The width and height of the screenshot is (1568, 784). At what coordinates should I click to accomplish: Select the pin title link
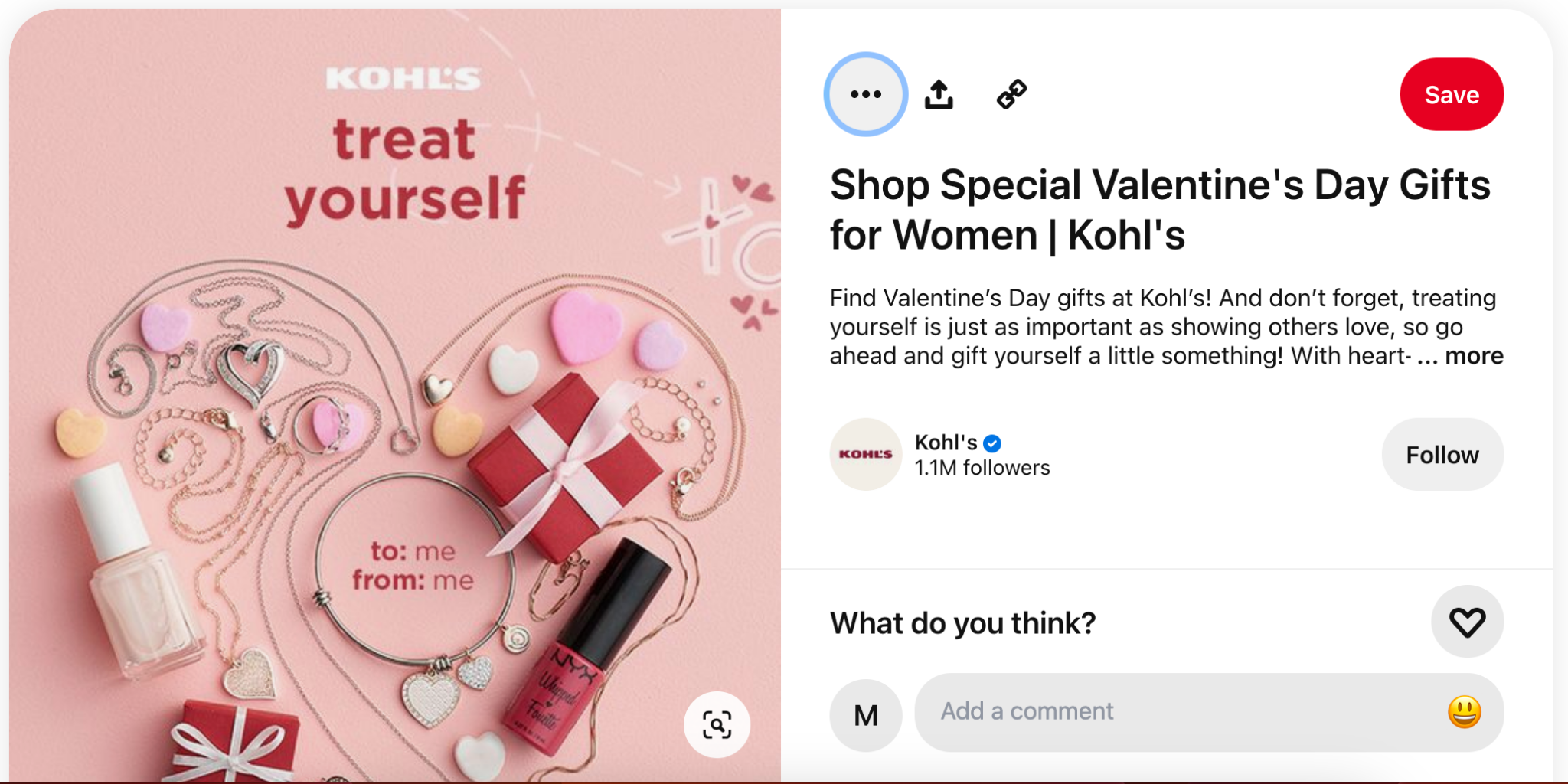(x=1158, y=209)
